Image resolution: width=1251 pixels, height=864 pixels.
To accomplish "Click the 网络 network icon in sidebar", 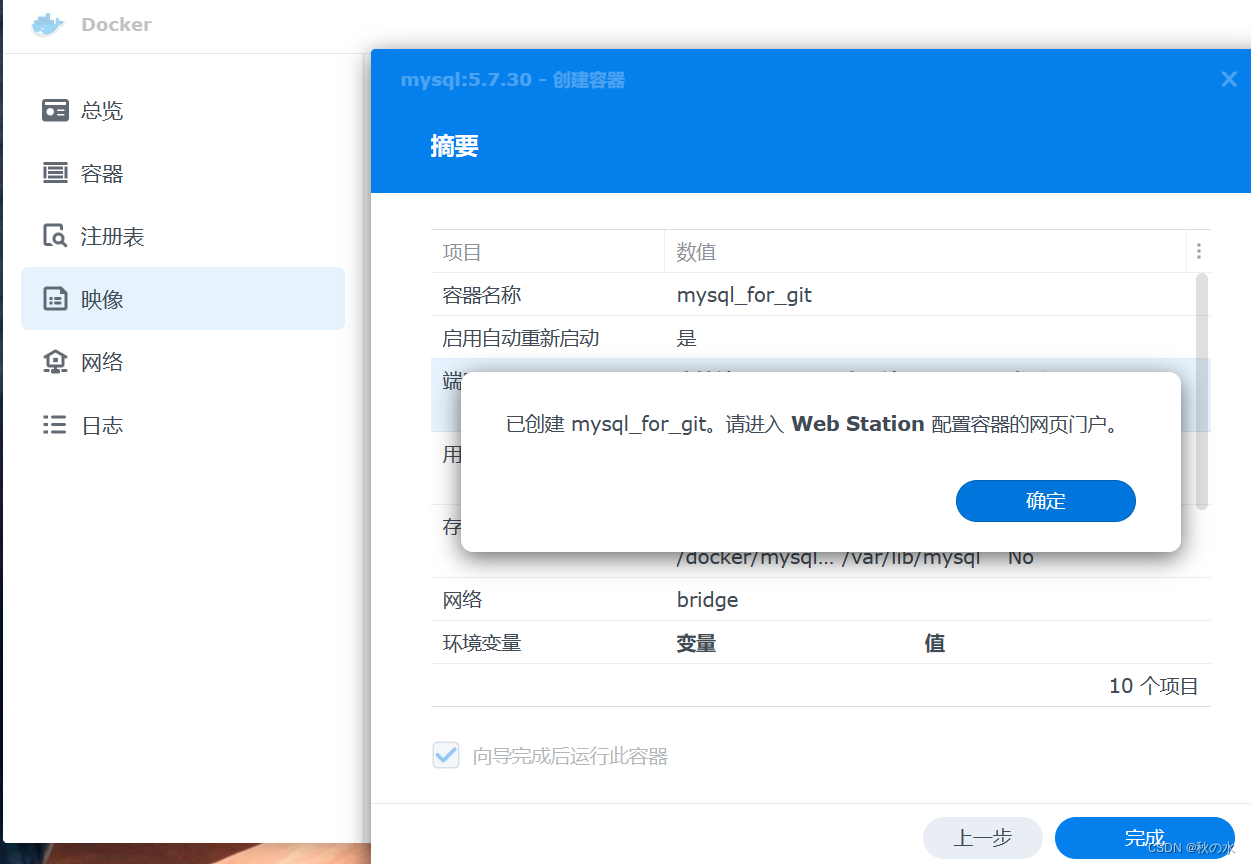I will (x=55, y=362).
